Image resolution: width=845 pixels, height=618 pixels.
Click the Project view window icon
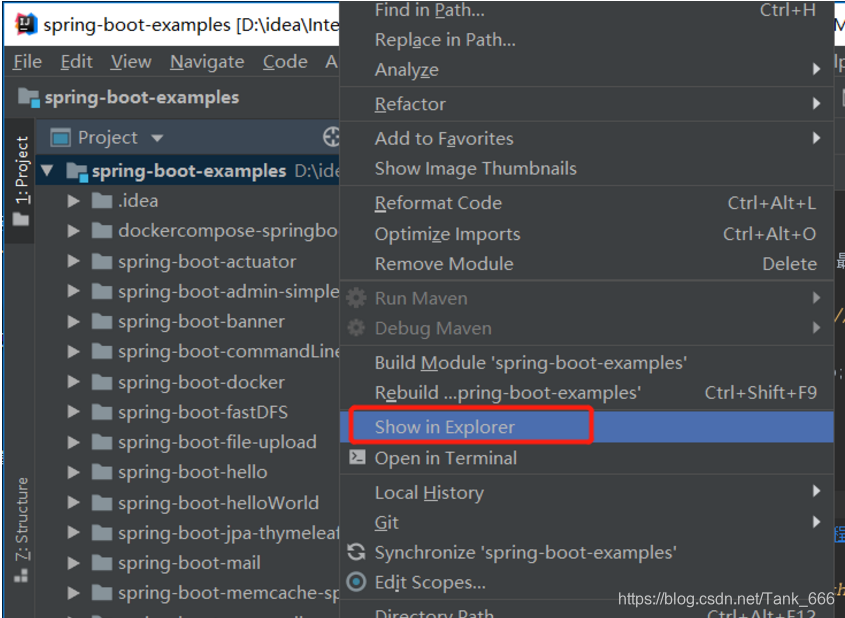(60, 138)
